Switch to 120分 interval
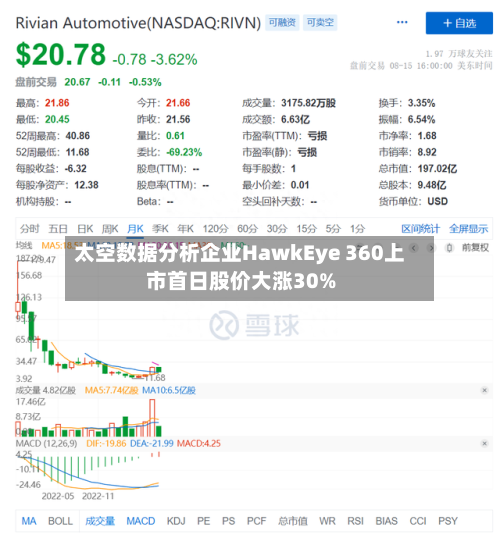 click(x=216, y=229)
